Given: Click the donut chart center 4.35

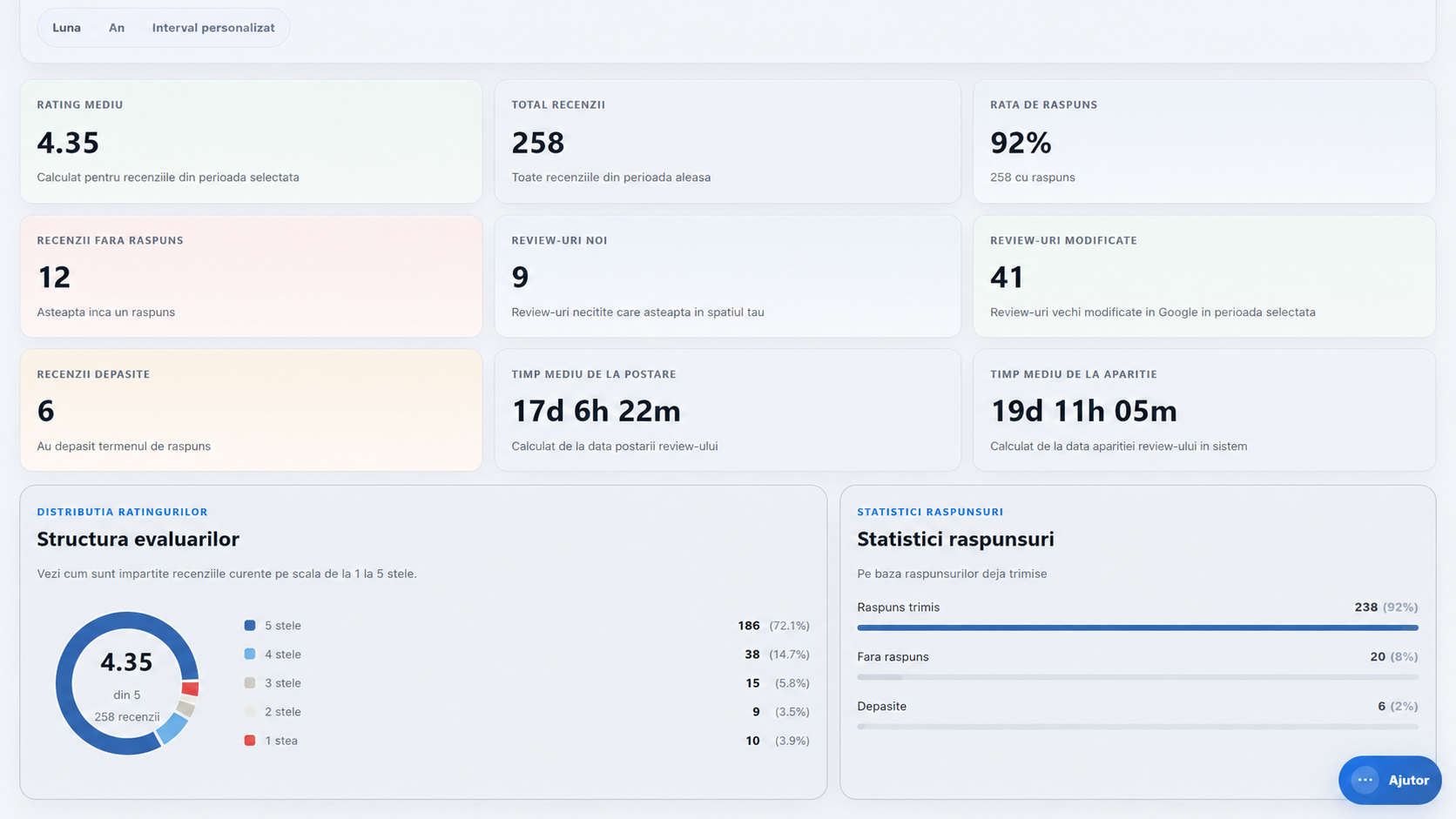Looking at the screenshot, I should tap(126, 662).
